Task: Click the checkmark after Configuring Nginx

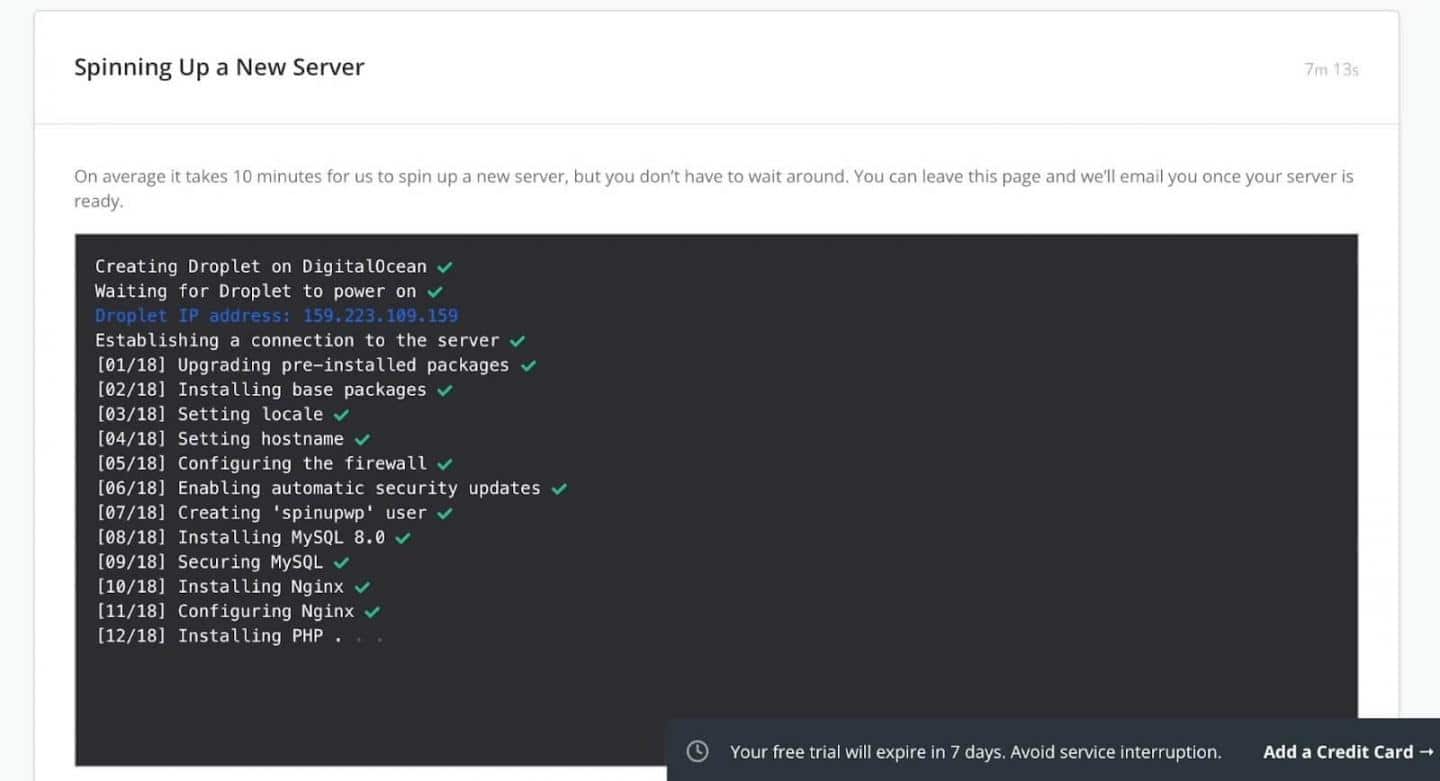Action: coord(372,612)
